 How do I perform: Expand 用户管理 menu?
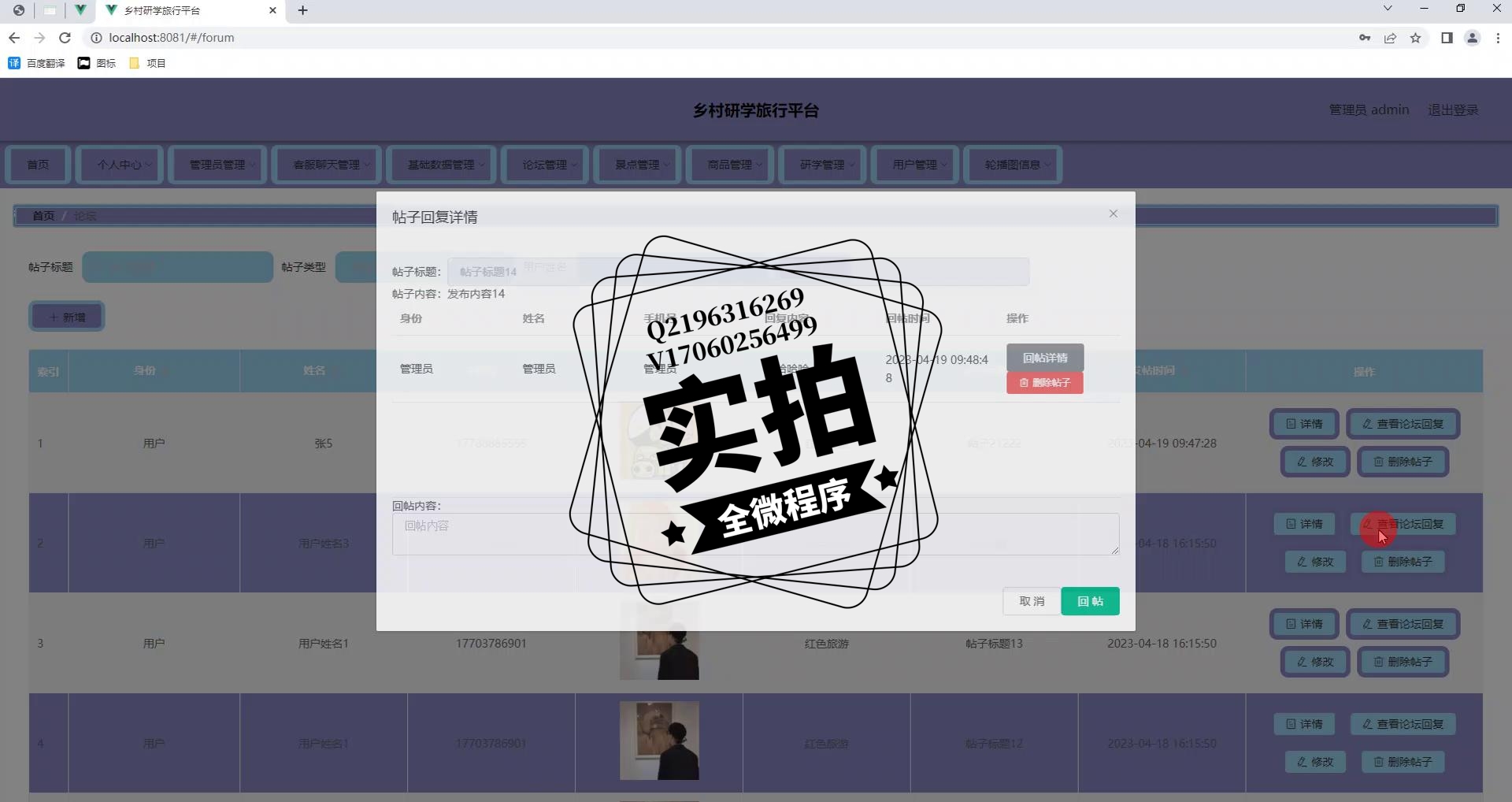coord(915,165)
